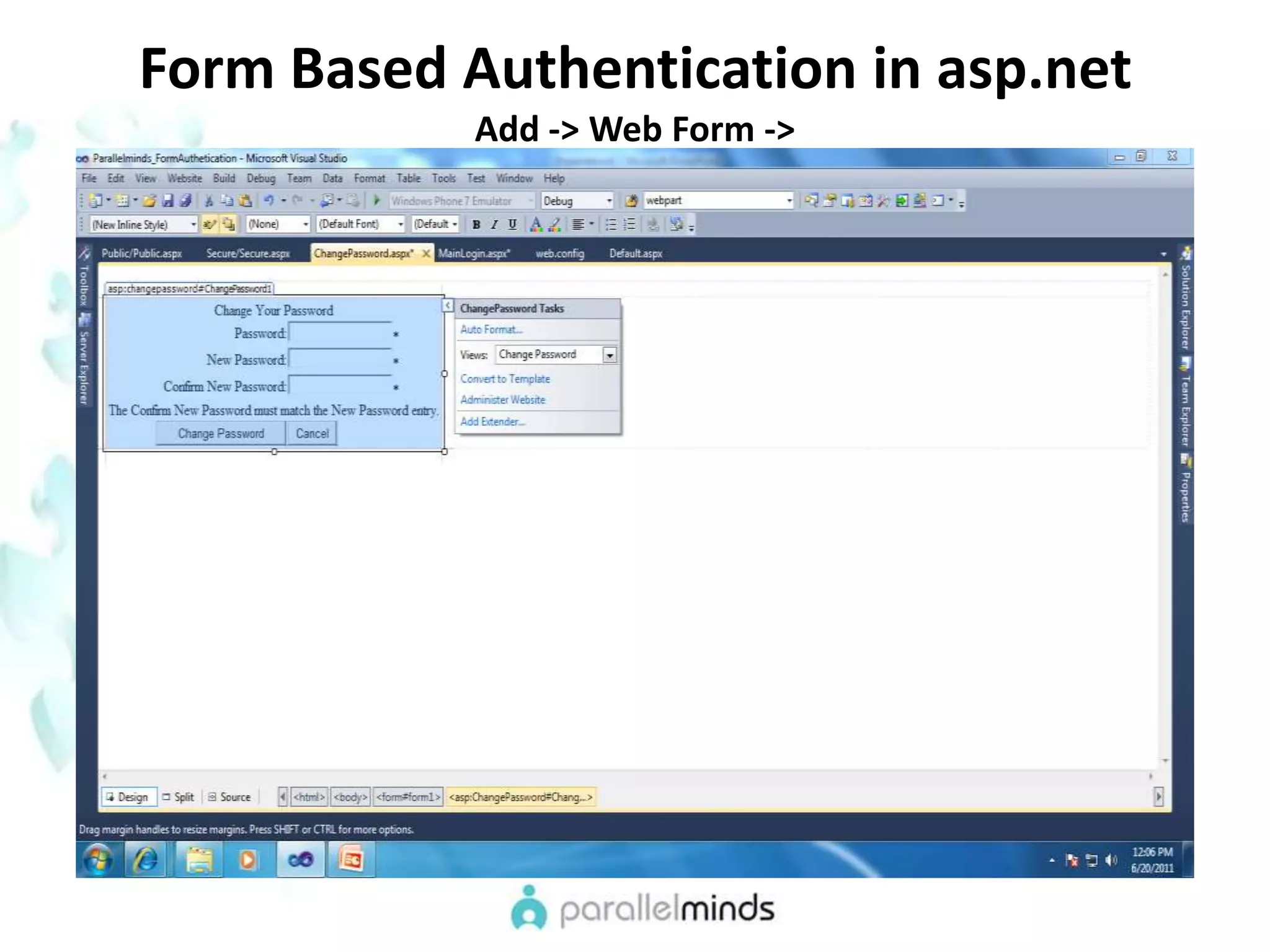Screen dimensions: 1270x952
Task: Open the Website menu
Action: (185, 178)
